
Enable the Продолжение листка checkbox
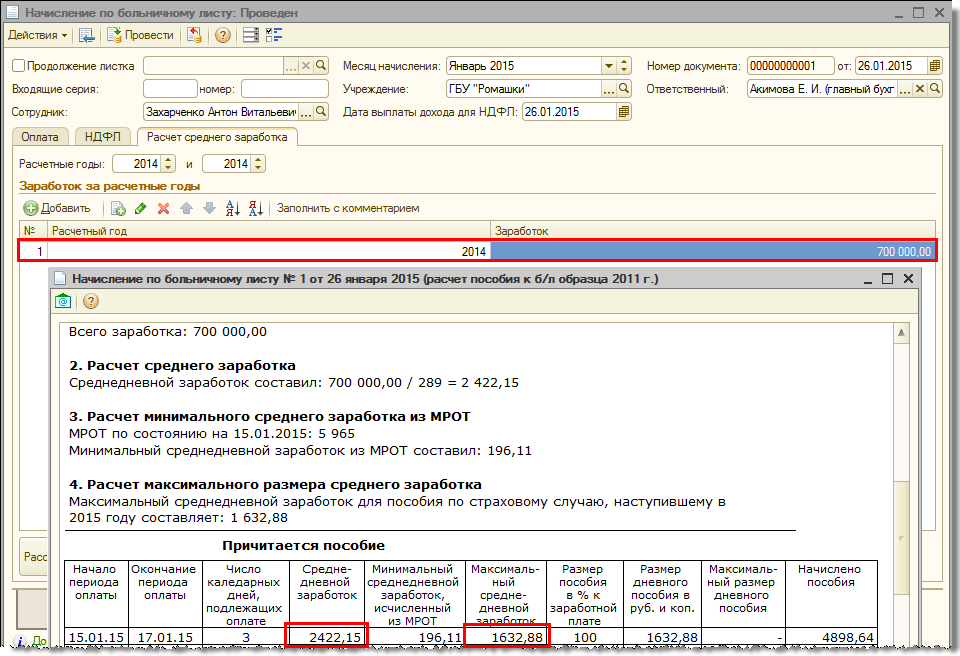(x=18, y=66)
